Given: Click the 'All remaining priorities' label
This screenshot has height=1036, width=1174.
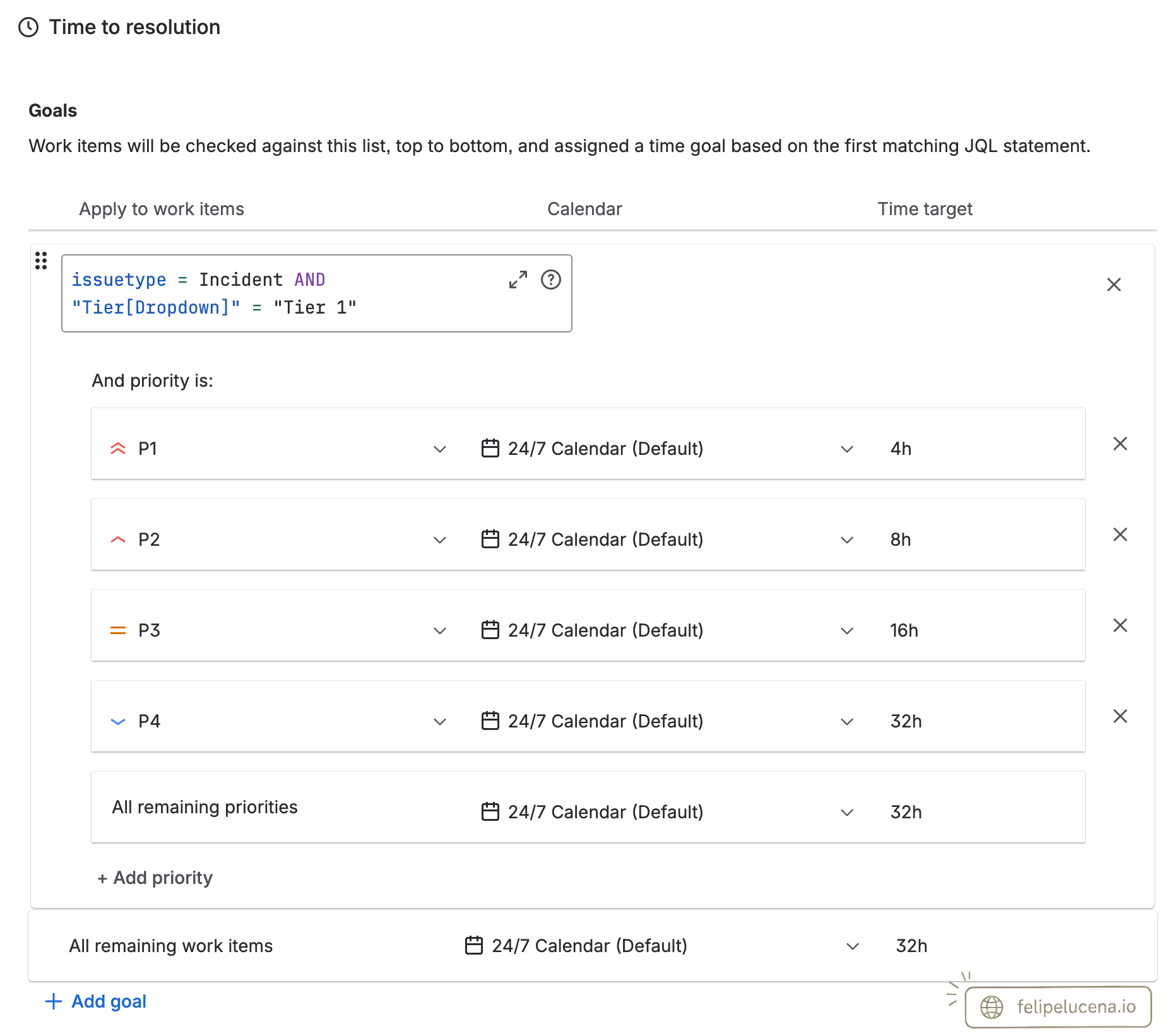Looking at the screenshot, I should click(205, 807).
